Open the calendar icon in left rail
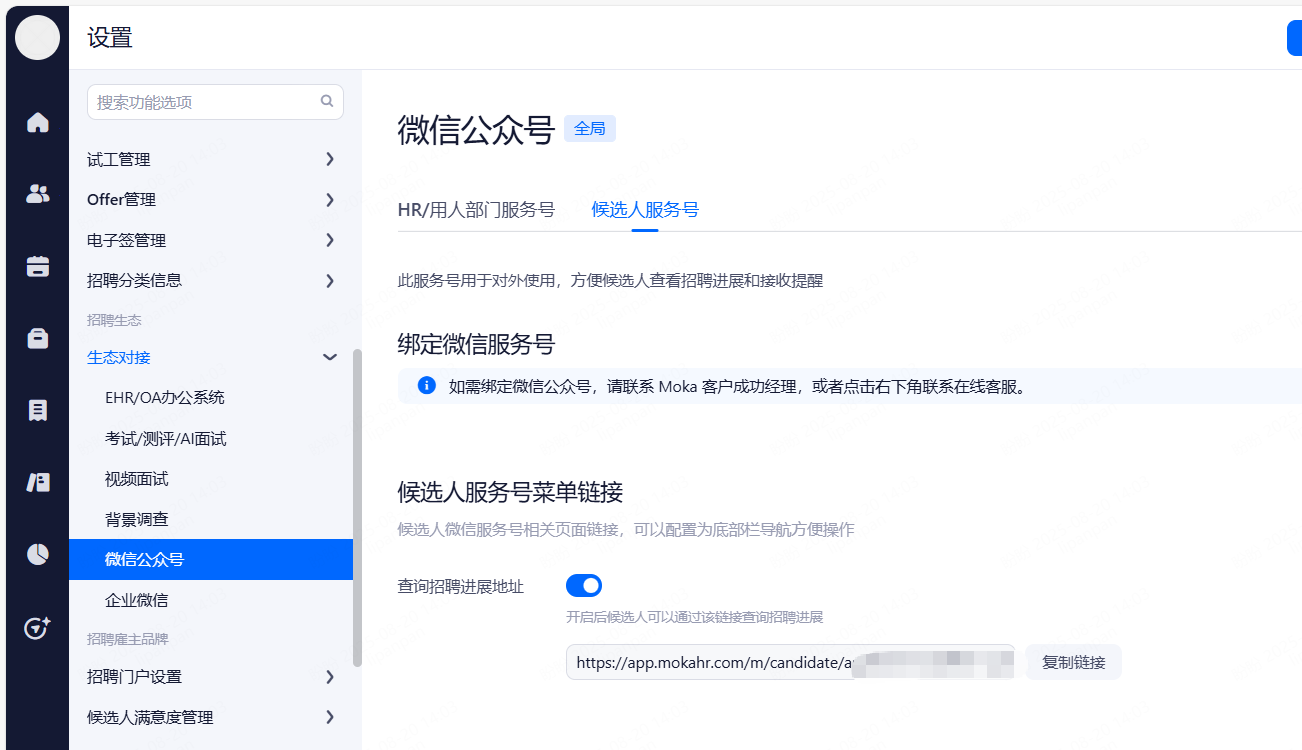 pyautogui.click(x=38, y=266)
